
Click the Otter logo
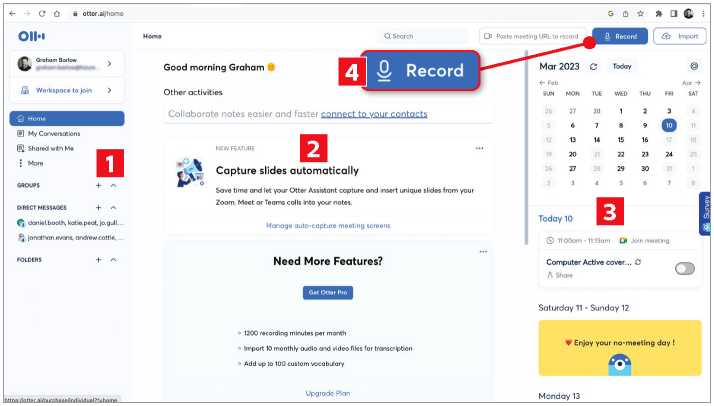(x=31, y=36)
